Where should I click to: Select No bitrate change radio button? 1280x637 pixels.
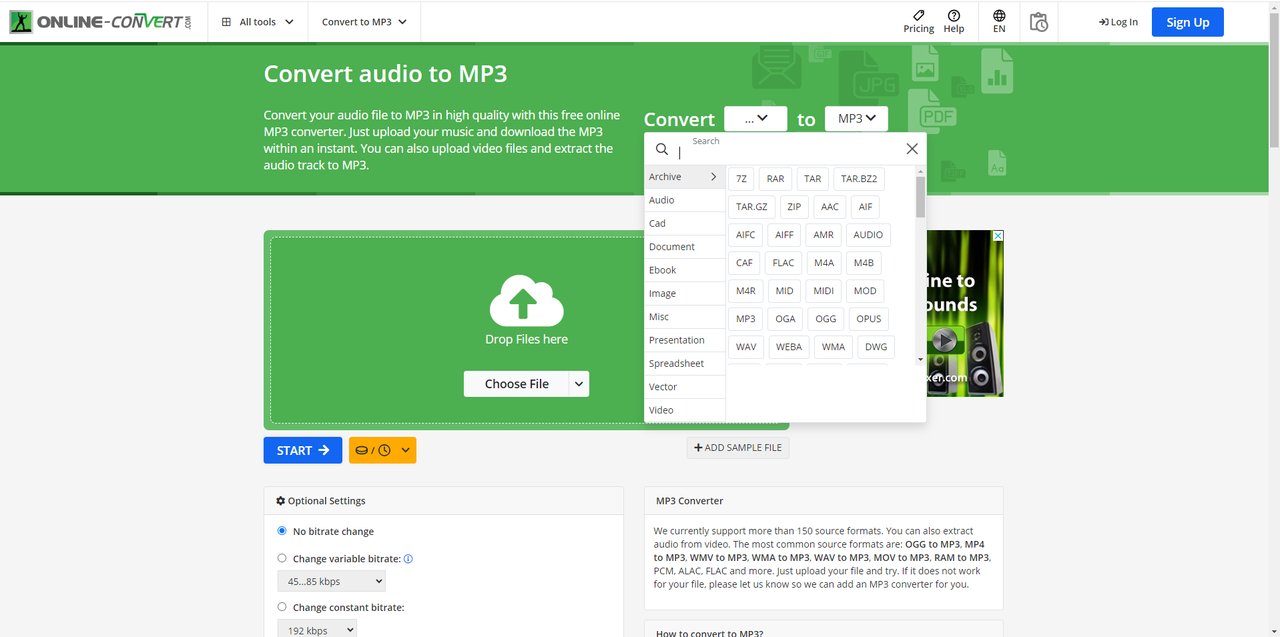click(x=282, y=531)
